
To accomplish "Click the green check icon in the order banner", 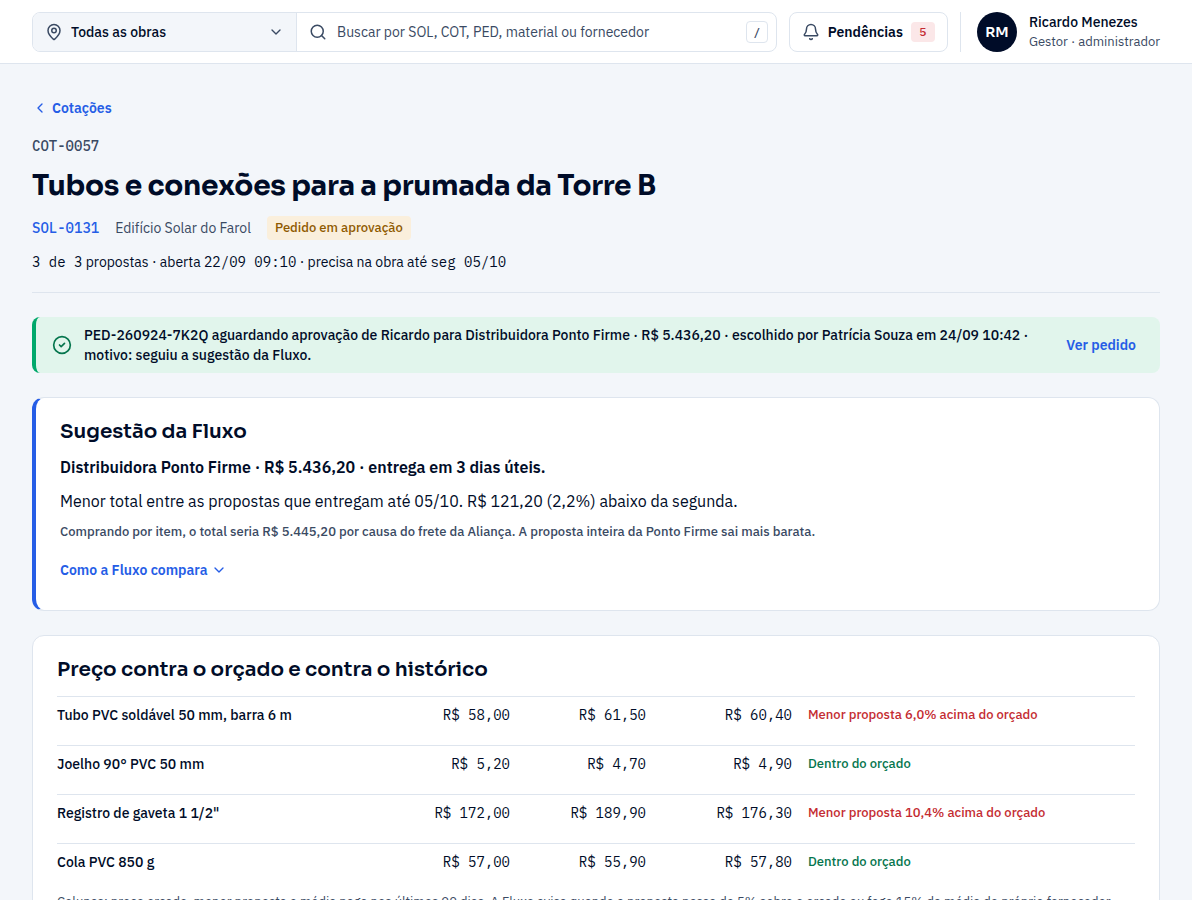I will pos(62,345).
